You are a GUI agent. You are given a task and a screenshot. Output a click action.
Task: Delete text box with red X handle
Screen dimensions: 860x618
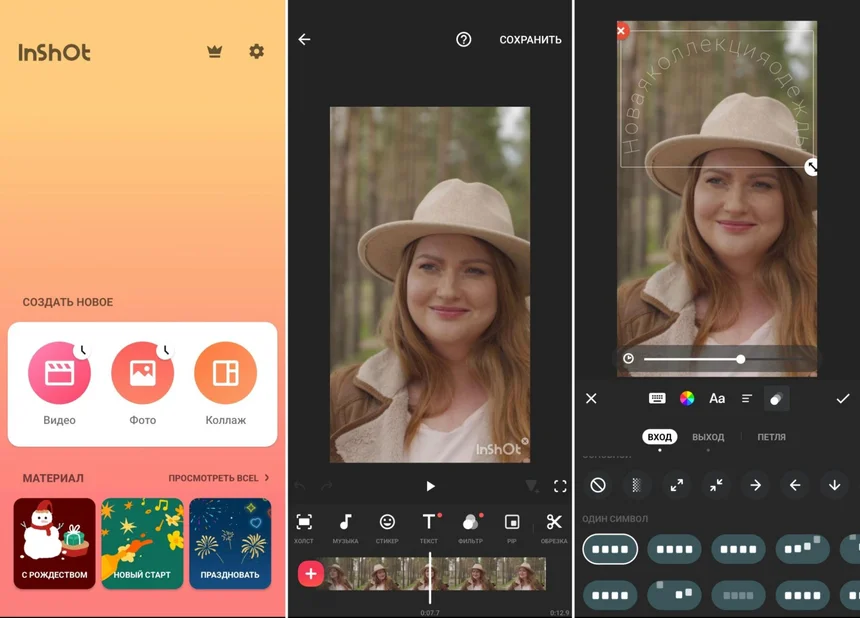point(621,31)
